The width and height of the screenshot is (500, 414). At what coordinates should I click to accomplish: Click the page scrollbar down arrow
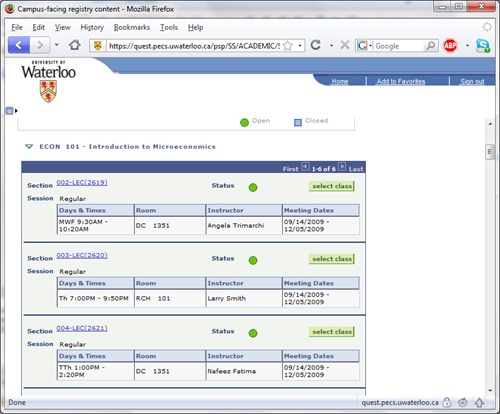(x=490, y=390)
